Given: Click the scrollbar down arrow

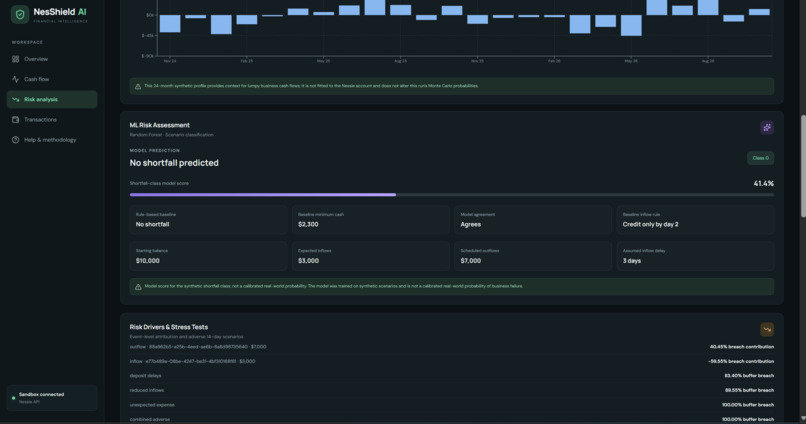Looking at the screenshot, I should 802,419.
